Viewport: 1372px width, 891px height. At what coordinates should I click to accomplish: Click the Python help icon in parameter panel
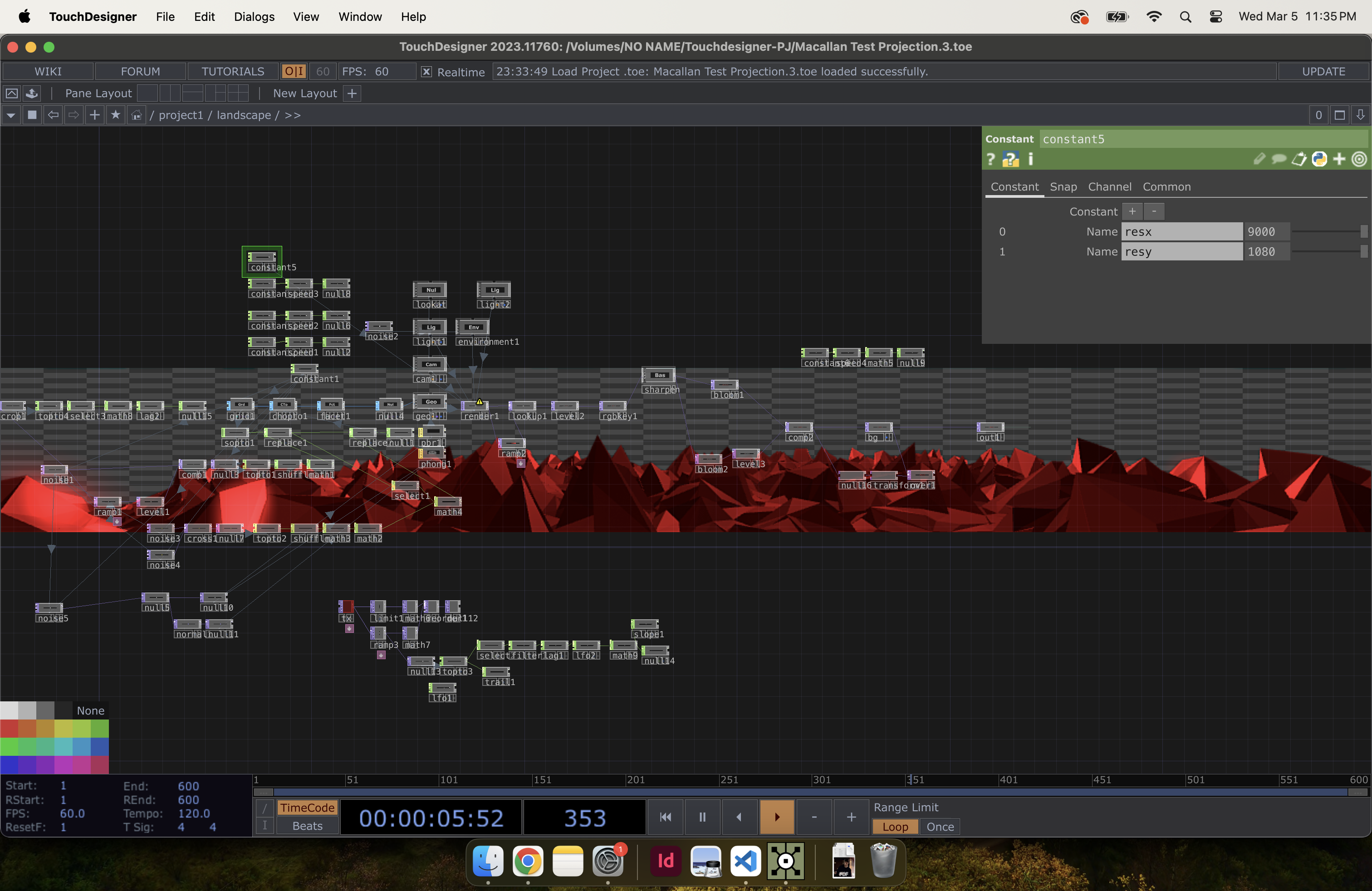point(1010,159)
